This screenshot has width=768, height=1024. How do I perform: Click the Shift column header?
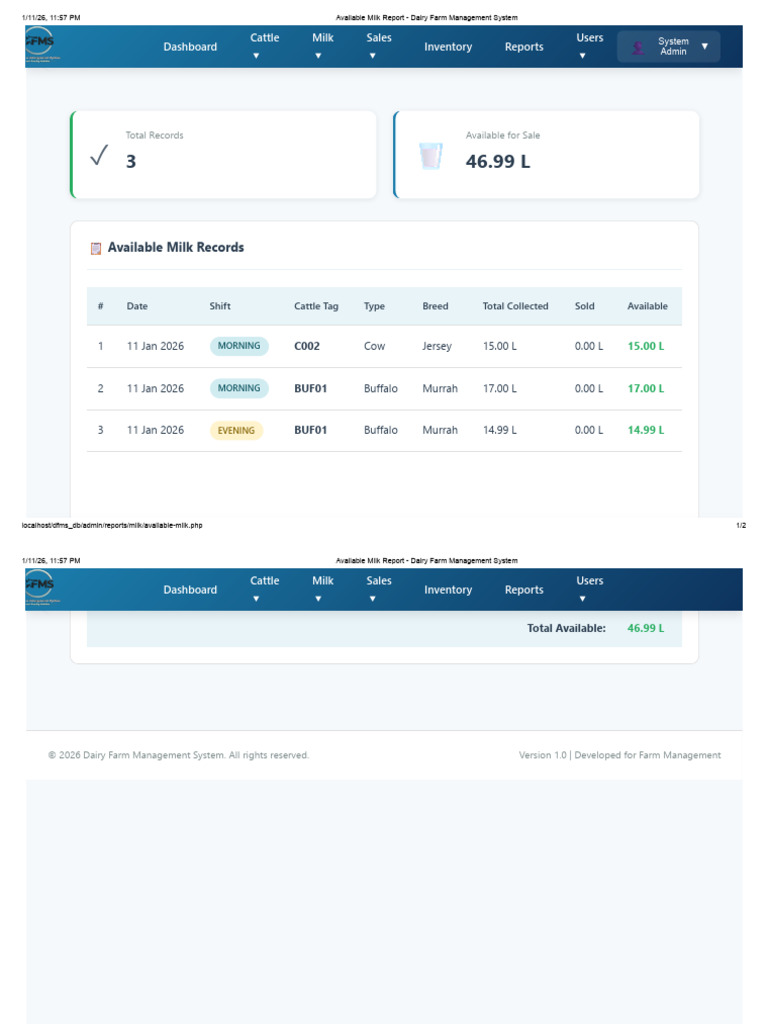coord(220,306)
